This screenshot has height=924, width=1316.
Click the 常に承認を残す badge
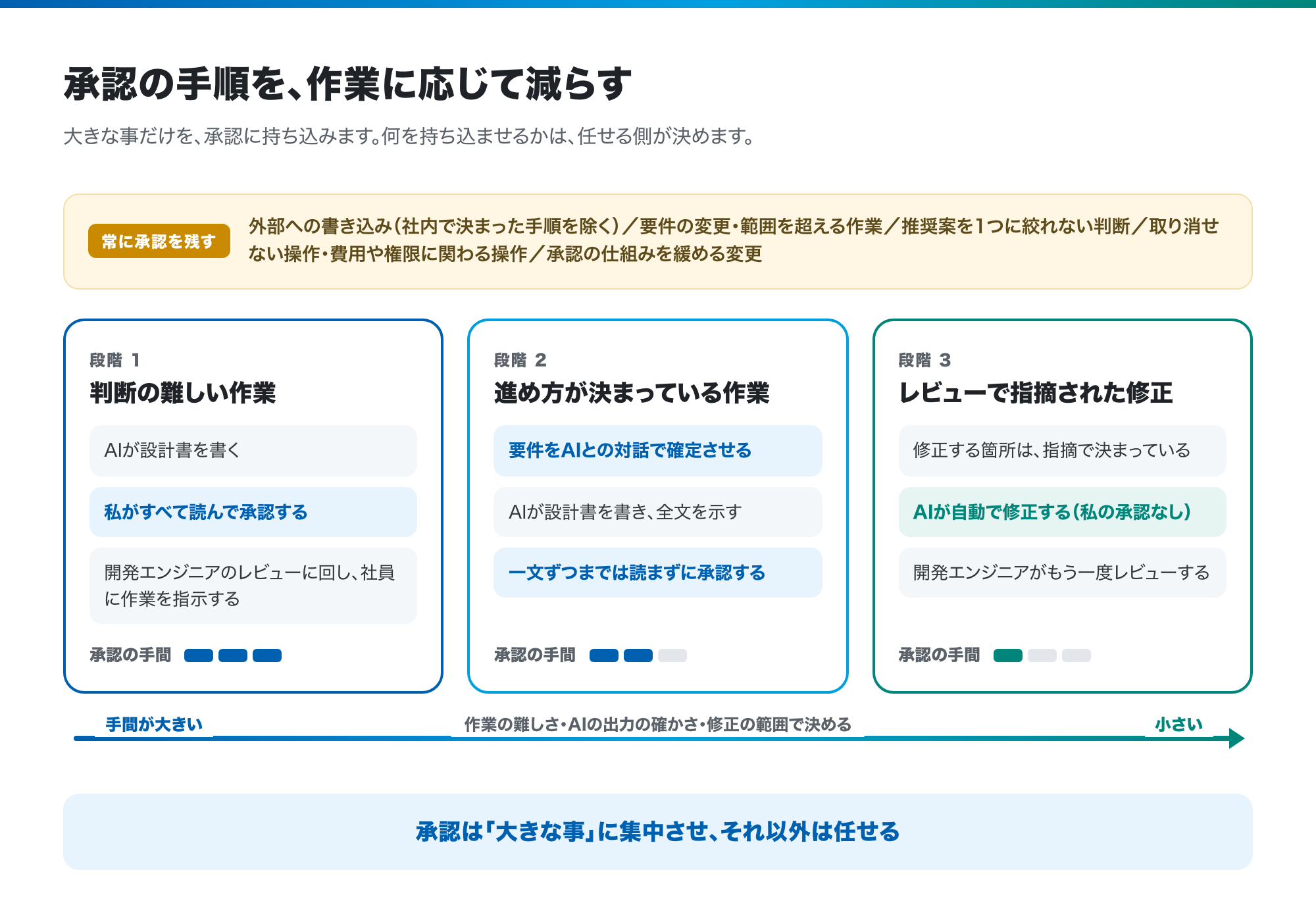[159, 241]
